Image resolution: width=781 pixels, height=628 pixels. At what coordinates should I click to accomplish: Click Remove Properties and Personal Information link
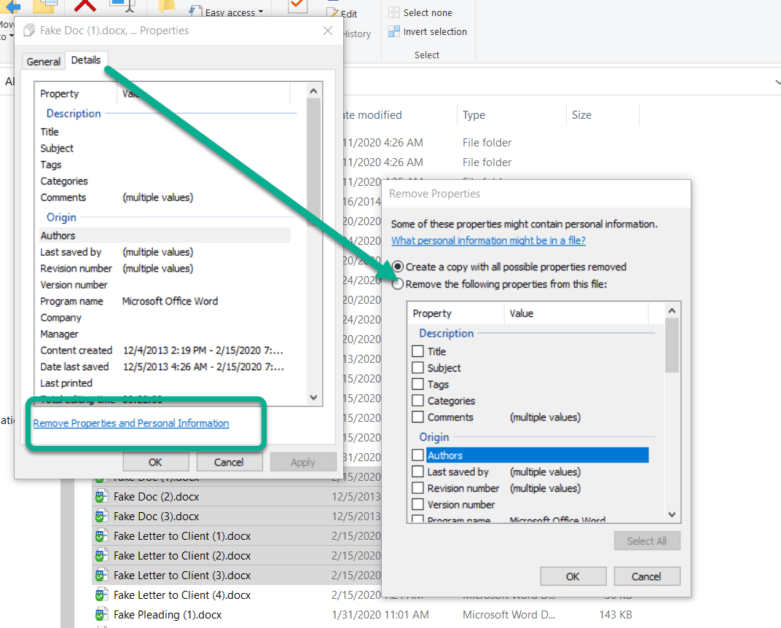pos(131,423)
